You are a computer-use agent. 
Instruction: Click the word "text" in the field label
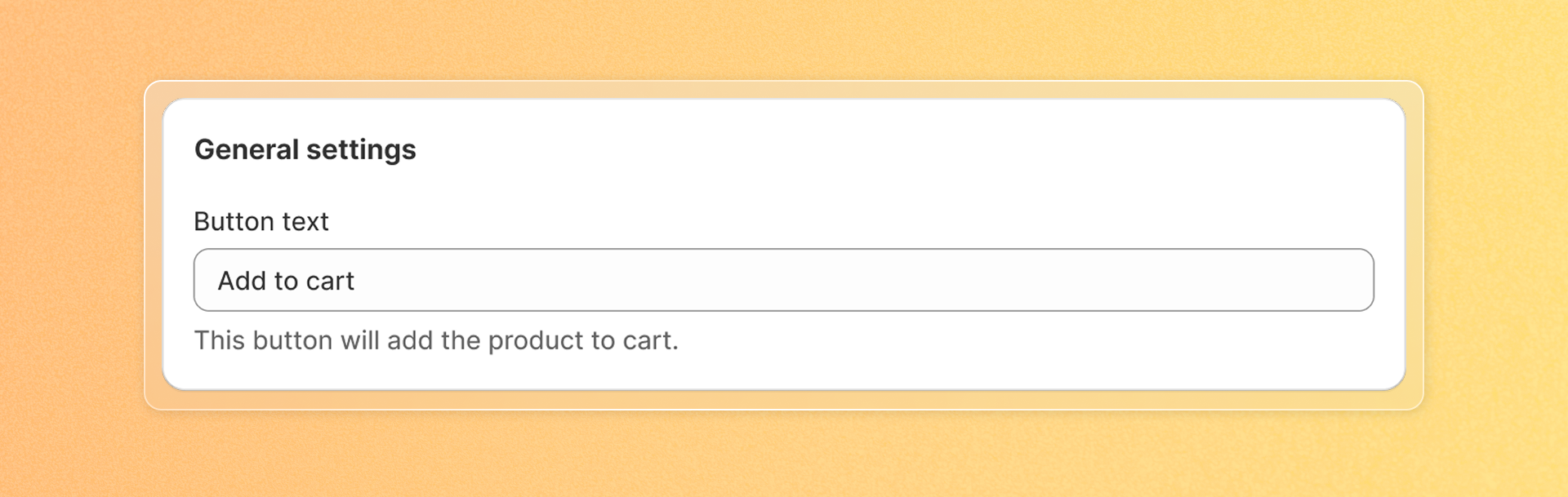point(305,221)
